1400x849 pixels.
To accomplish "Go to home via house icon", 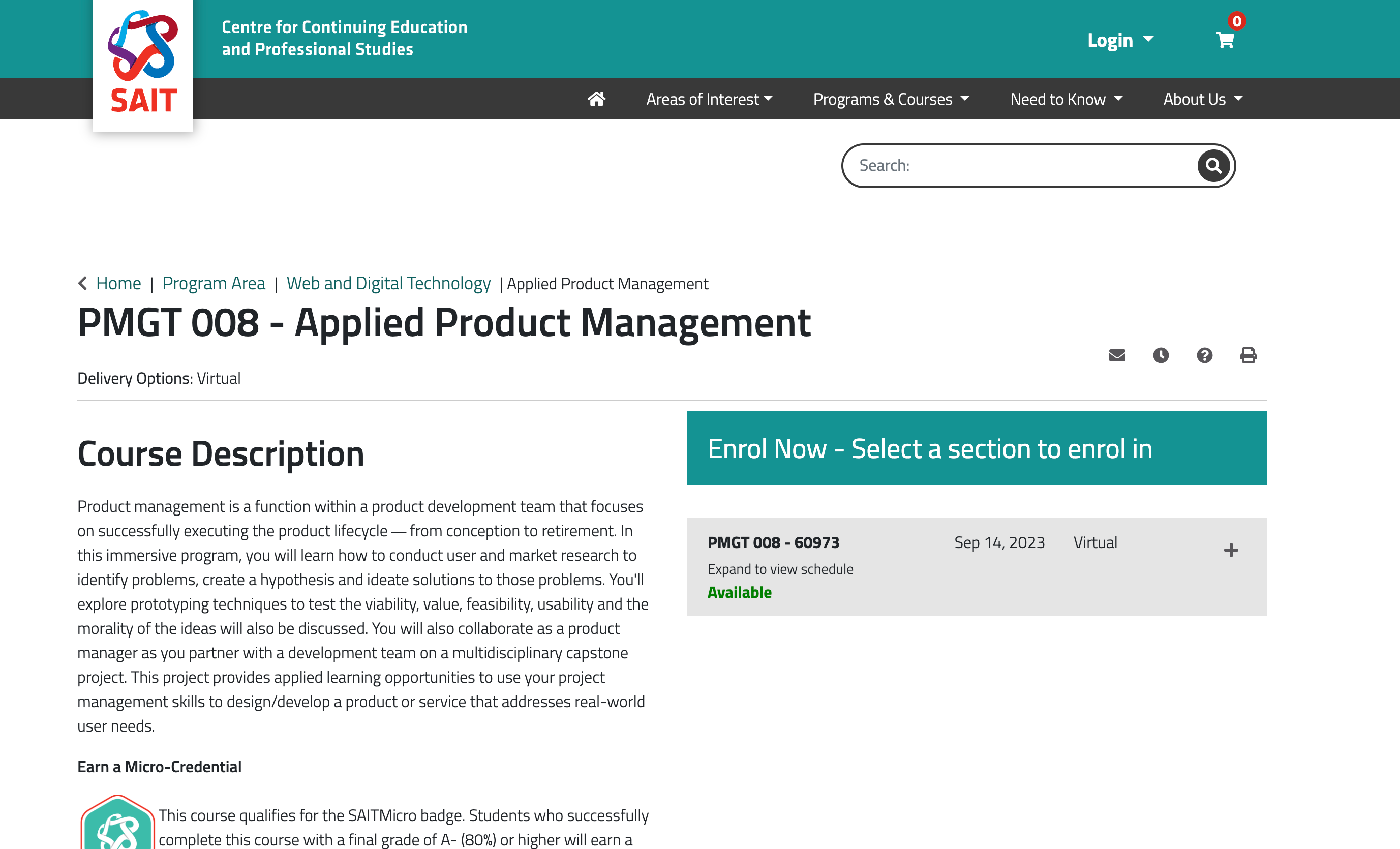I will pyautogui.click(x=596, y=99).
